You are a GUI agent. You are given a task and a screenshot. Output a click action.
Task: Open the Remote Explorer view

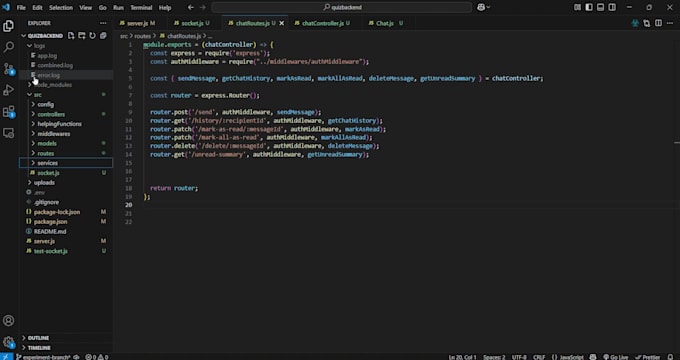8,133
